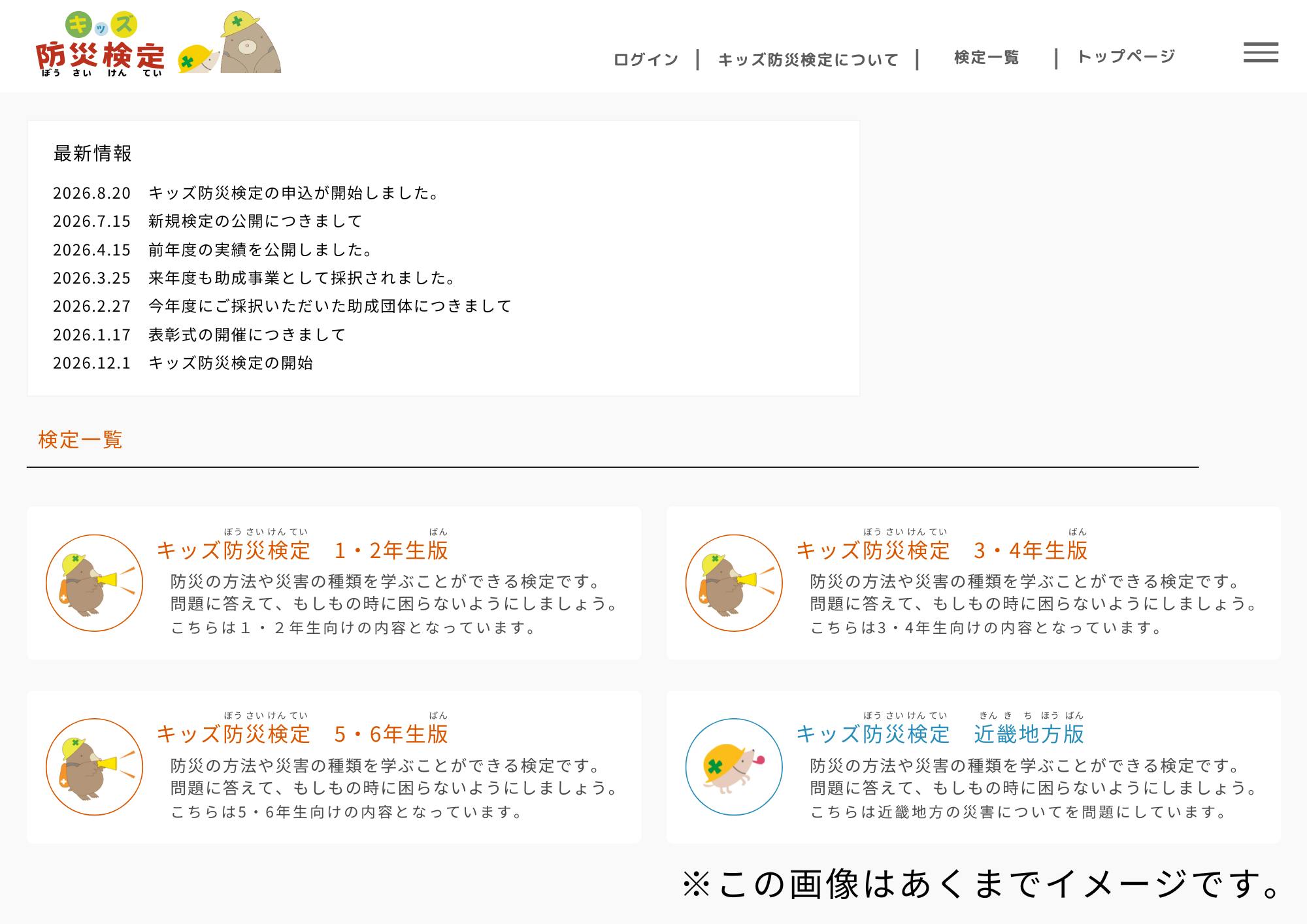Open the キッズ防災検定 5・6年生版 title
The image size is (1307, 924).
303,734
